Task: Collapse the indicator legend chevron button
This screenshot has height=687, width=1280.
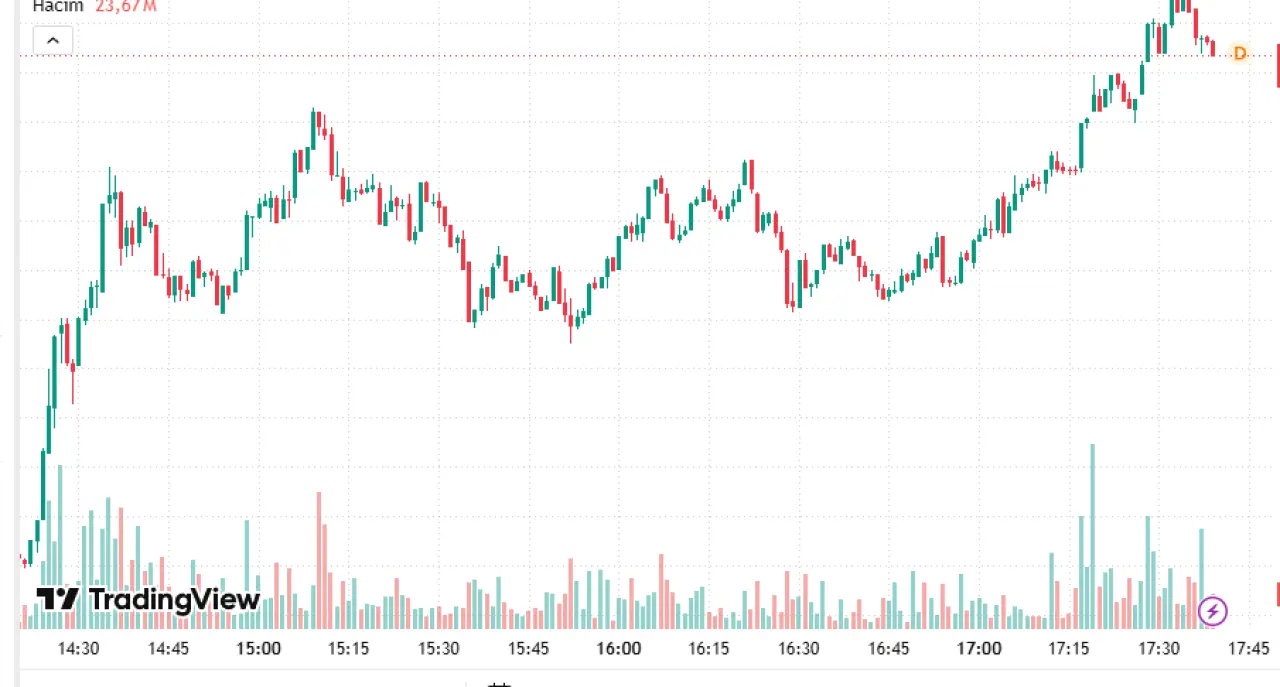Action: 53,41
